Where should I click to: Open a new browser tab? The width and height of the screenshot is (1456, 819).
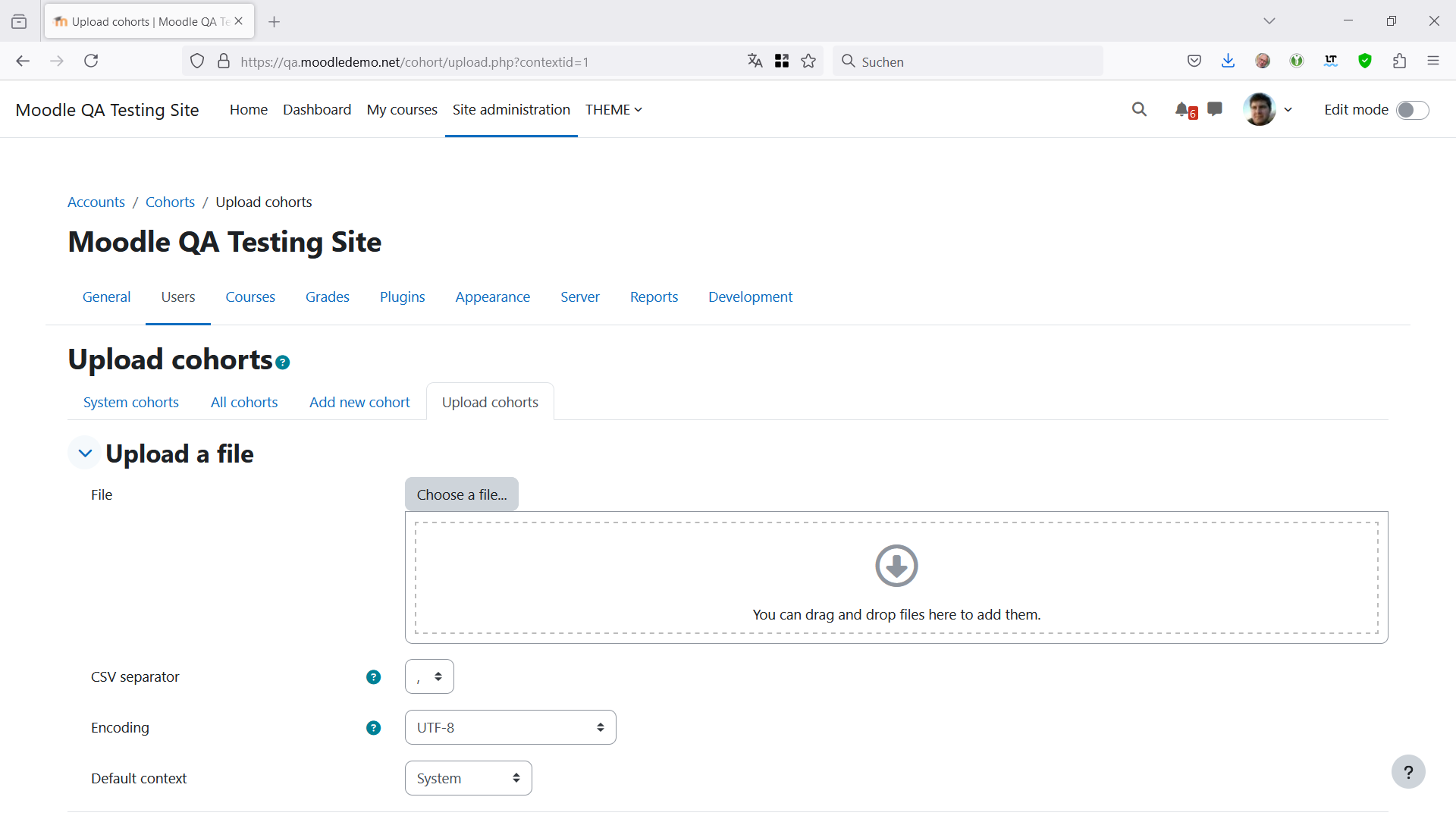click(275, 22)
